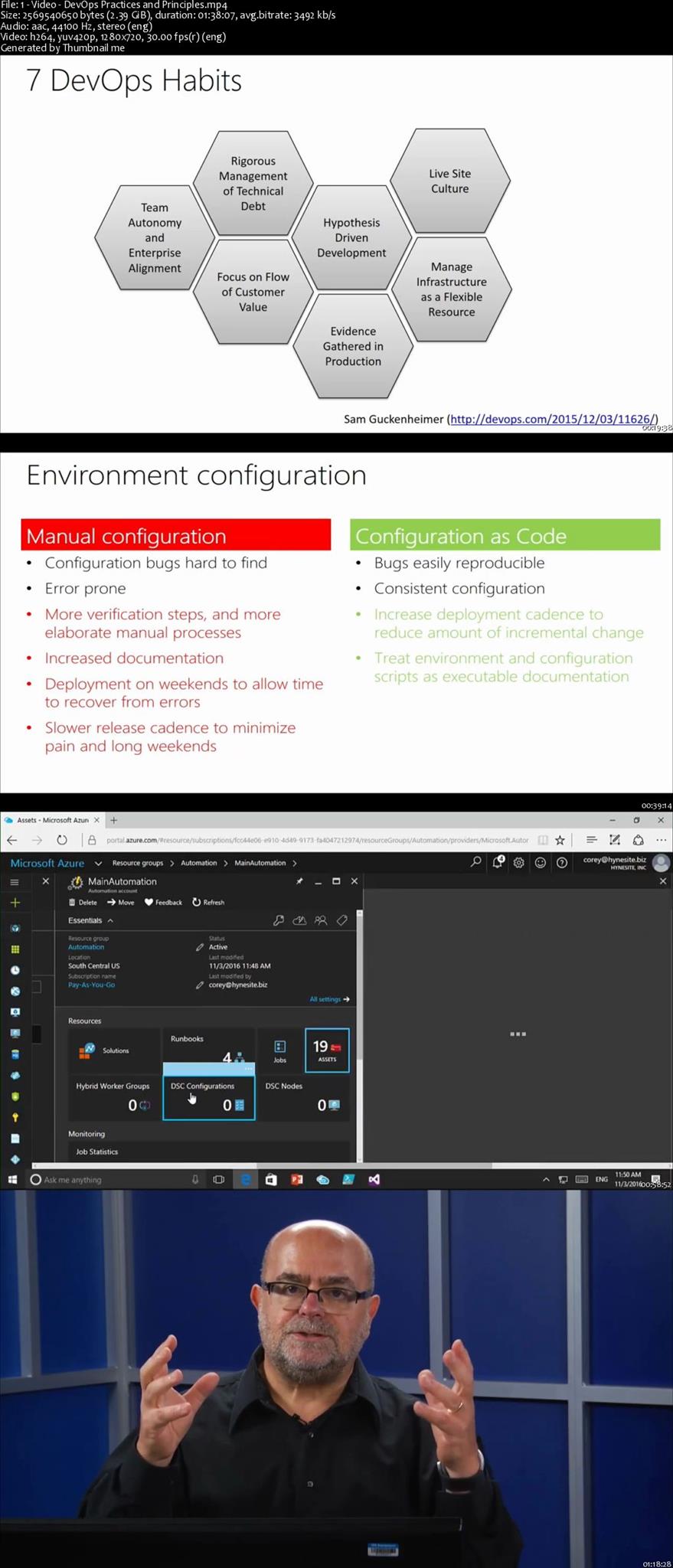Open Hybrid Worker Groups tile
This screenshot has width=673, height=1568.
114,1097
